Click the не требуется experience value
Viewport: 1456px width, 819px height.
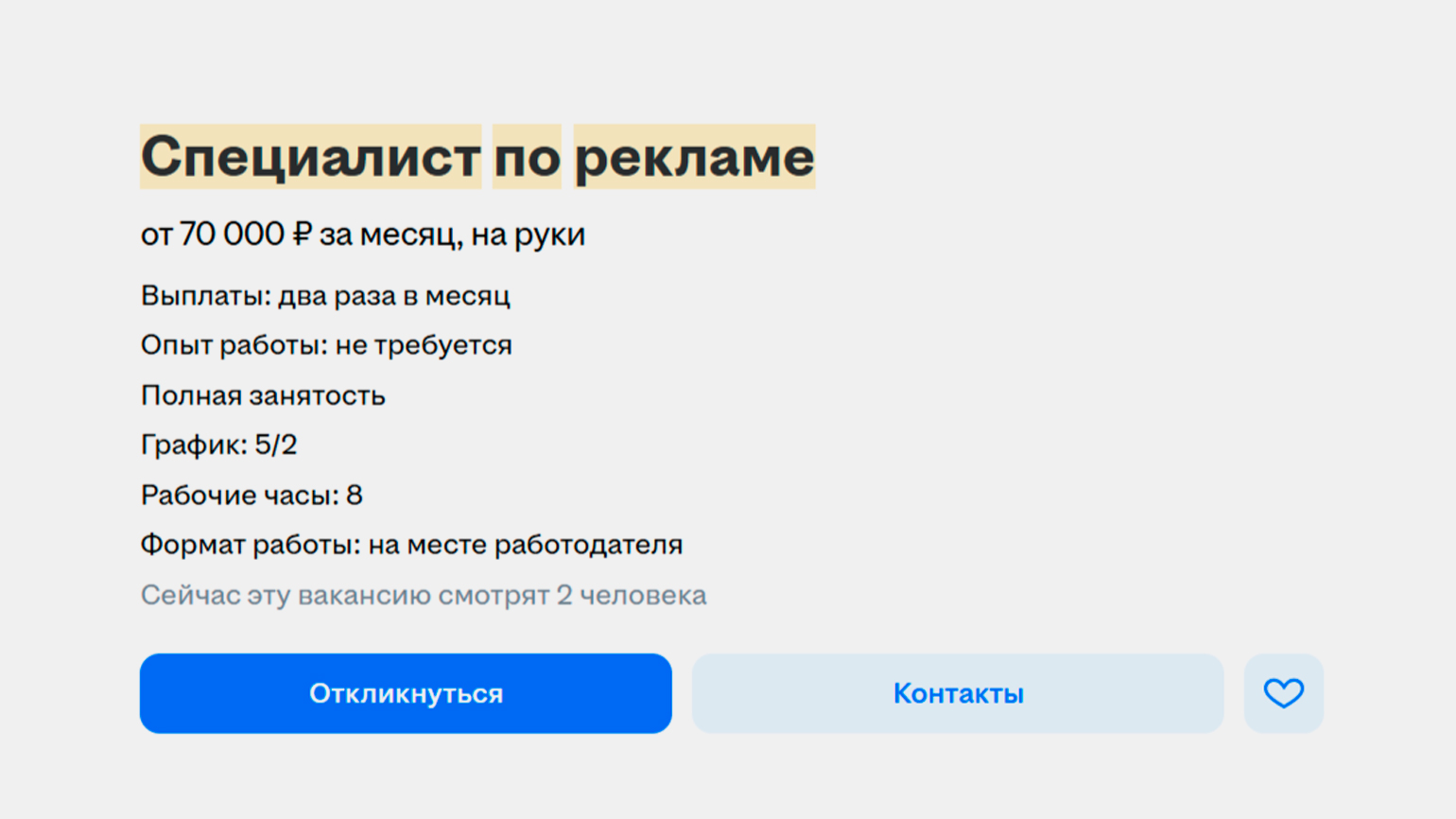pos(424,345)
